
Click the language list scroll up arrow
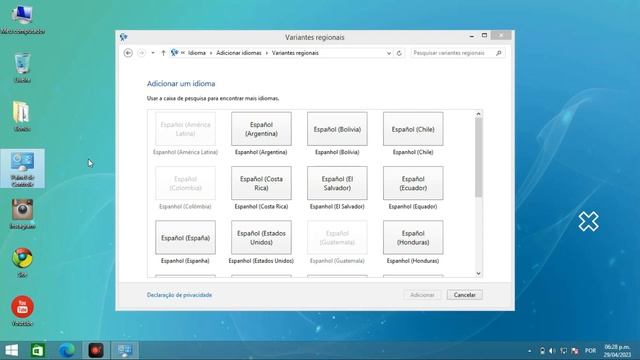point(478,114)
